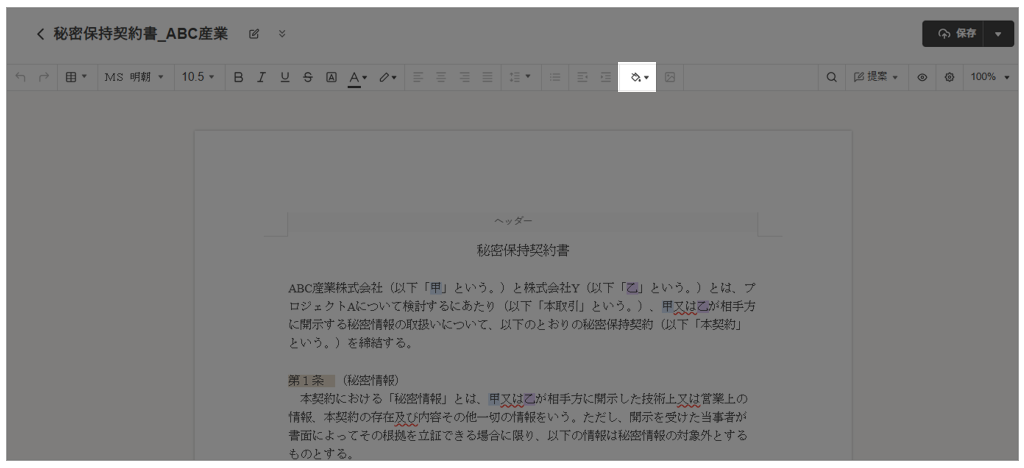Open the font color dropdown

(x=358, y=77)
